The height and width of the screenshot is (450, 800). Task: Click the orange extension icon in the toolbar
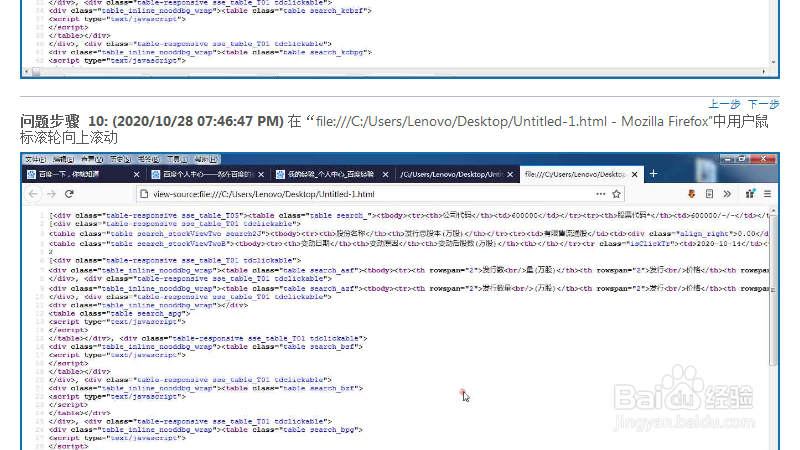click(x=692, y=194)
